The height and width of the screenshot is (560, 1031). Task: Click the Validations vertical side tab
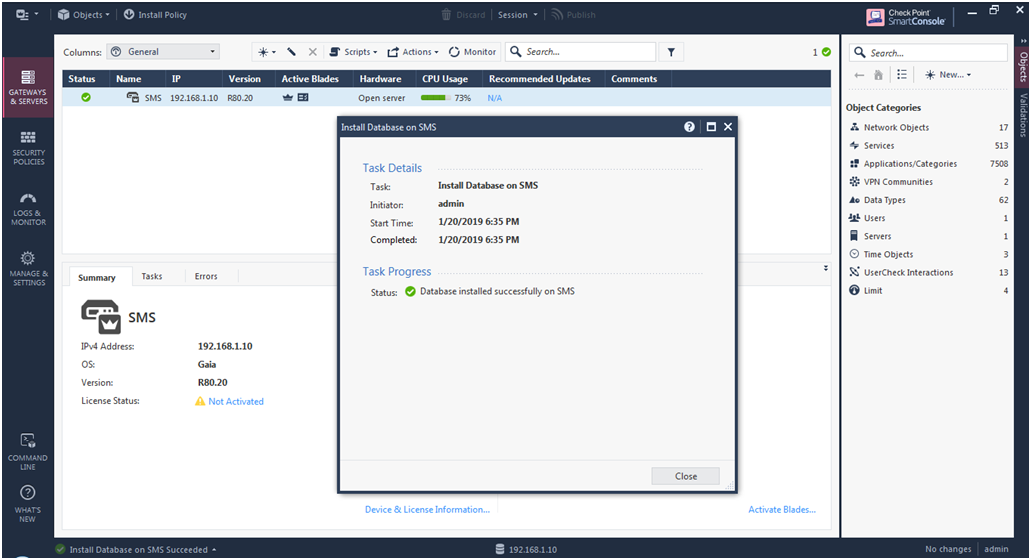1022,115
